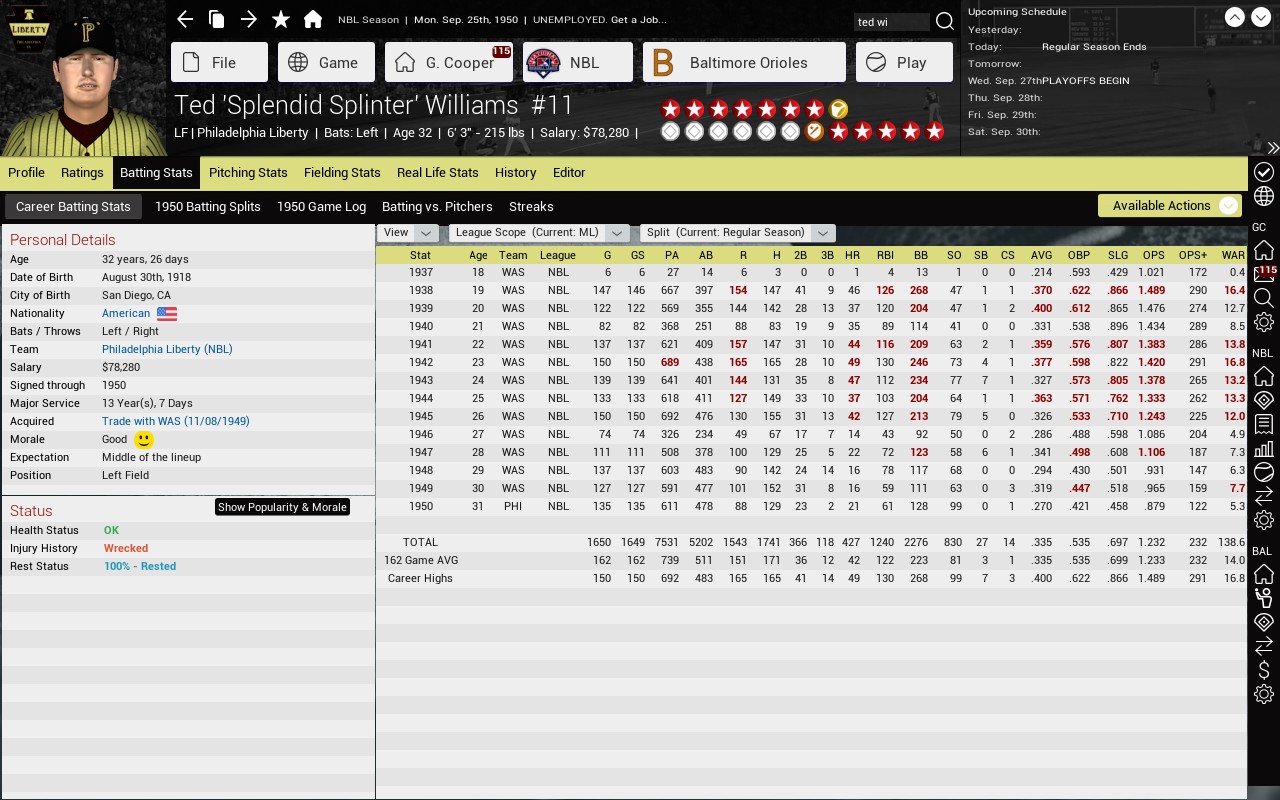
Task: Expand the Split Regular Season dropdown
Action: click(x=737, y=232)
